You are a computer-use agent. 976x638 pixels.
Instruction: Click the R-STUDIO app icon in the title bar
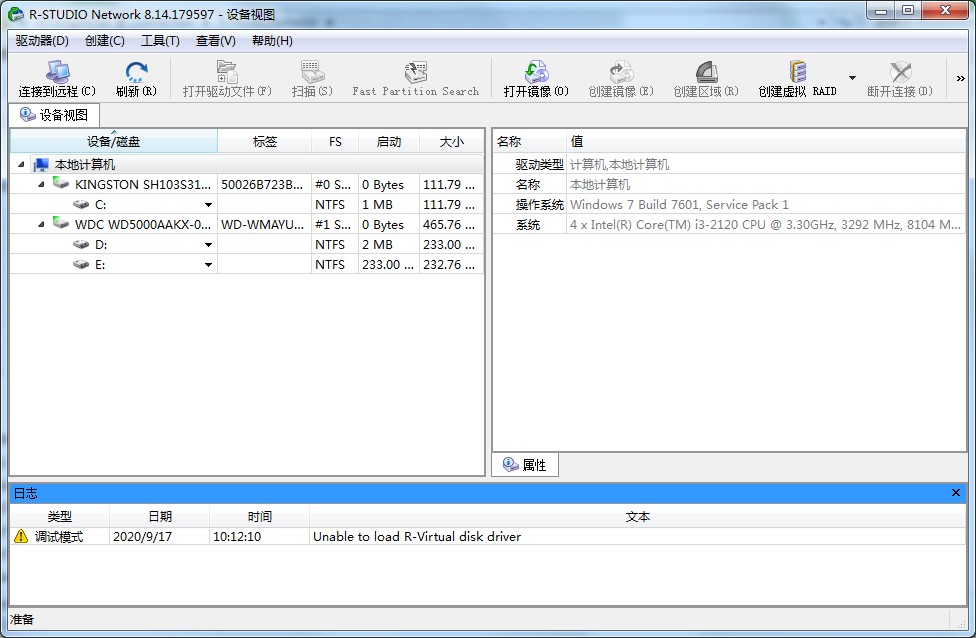16,13
